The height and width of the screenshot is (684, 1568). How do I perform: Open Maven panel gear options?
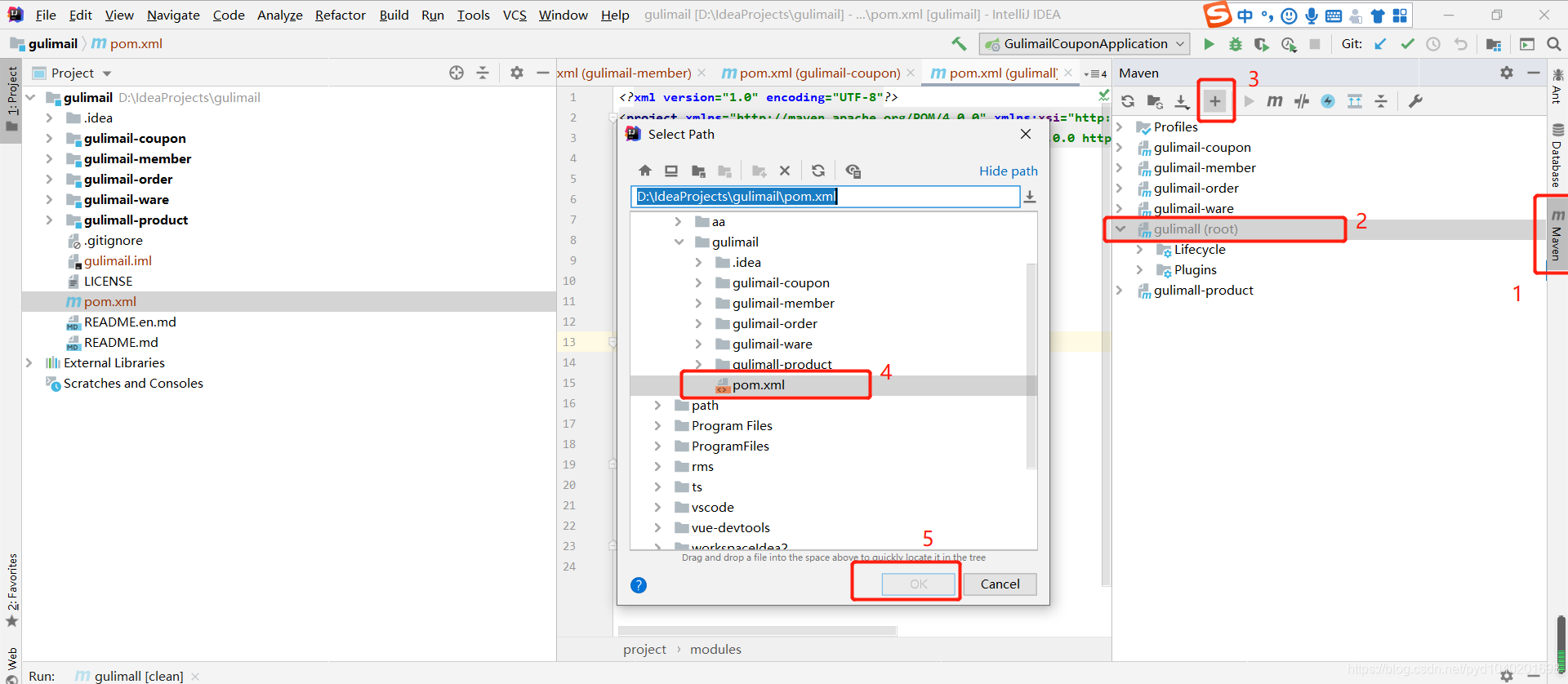pyautogui.click(x=1507, y=73)
